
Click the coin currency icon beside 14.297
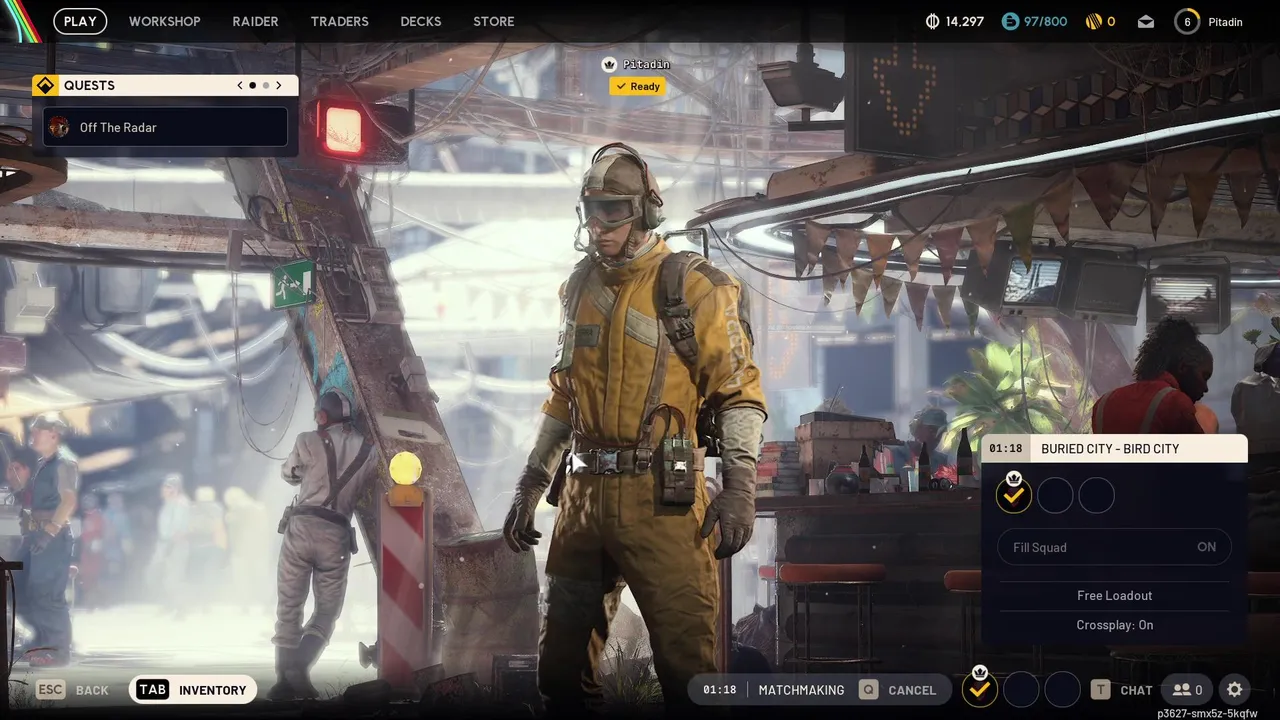(x=933, y=21)
